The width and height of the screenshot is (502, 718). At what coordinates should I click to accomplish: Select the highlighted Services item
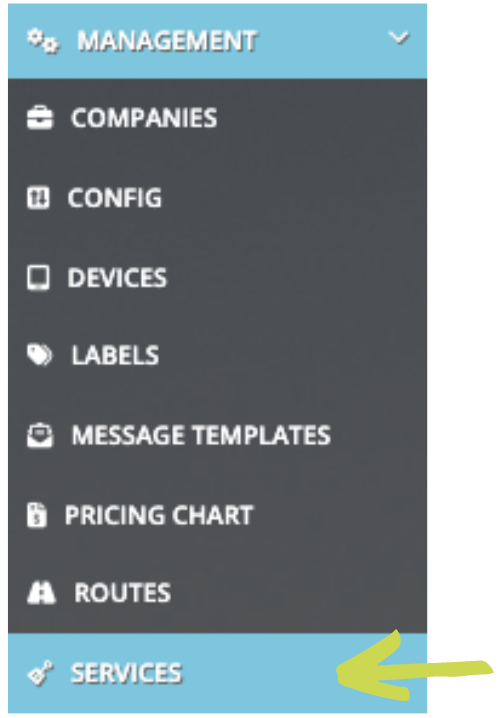(218, 673)
